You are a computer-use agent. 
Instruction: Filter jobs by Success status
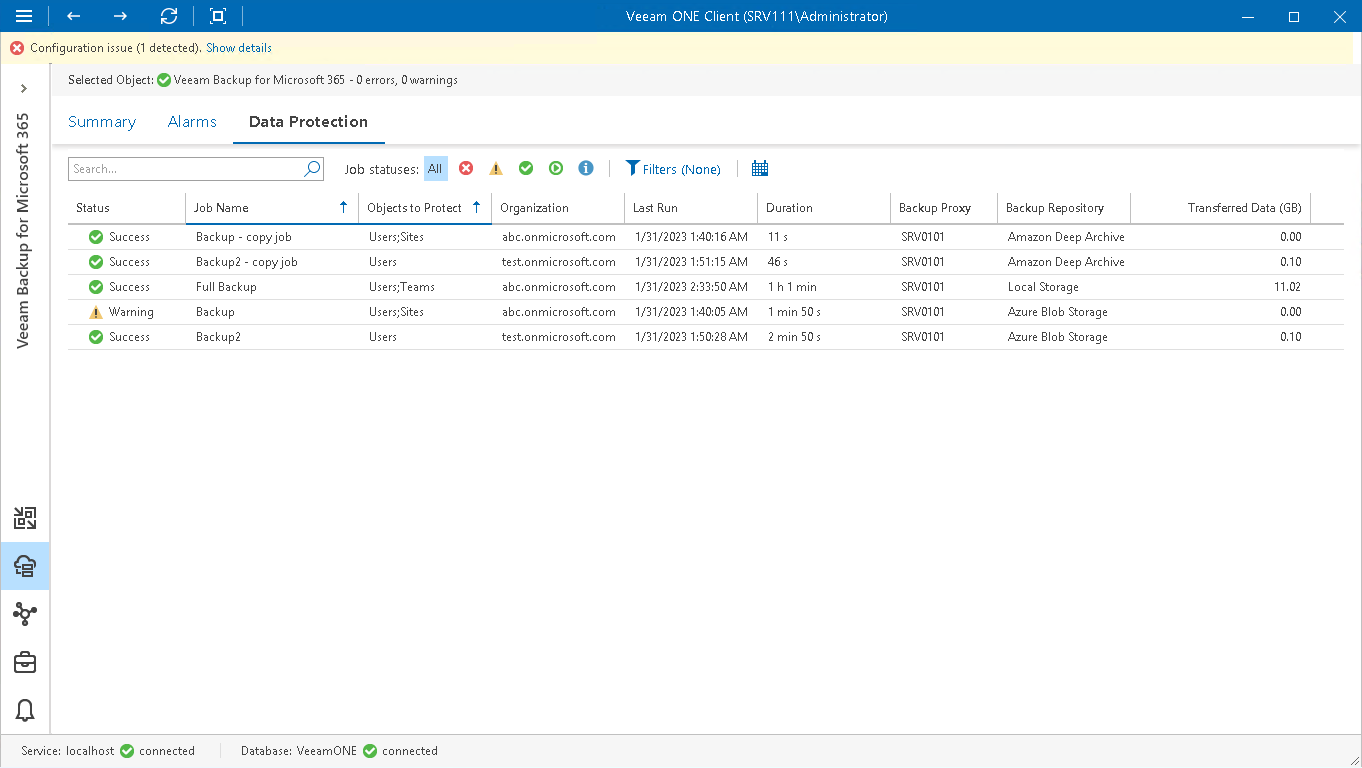pos(526,168)
